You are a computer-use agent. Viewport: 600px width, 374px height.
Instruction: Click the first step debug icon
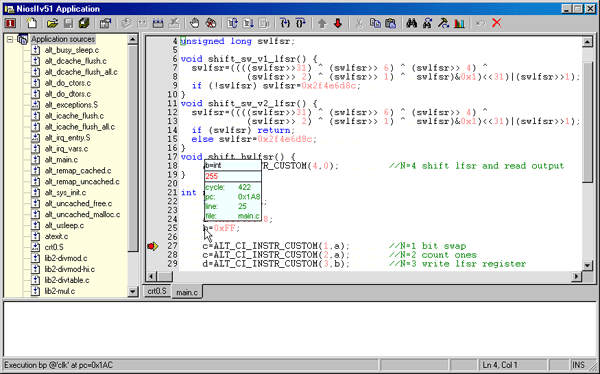[x=232, y=23]
